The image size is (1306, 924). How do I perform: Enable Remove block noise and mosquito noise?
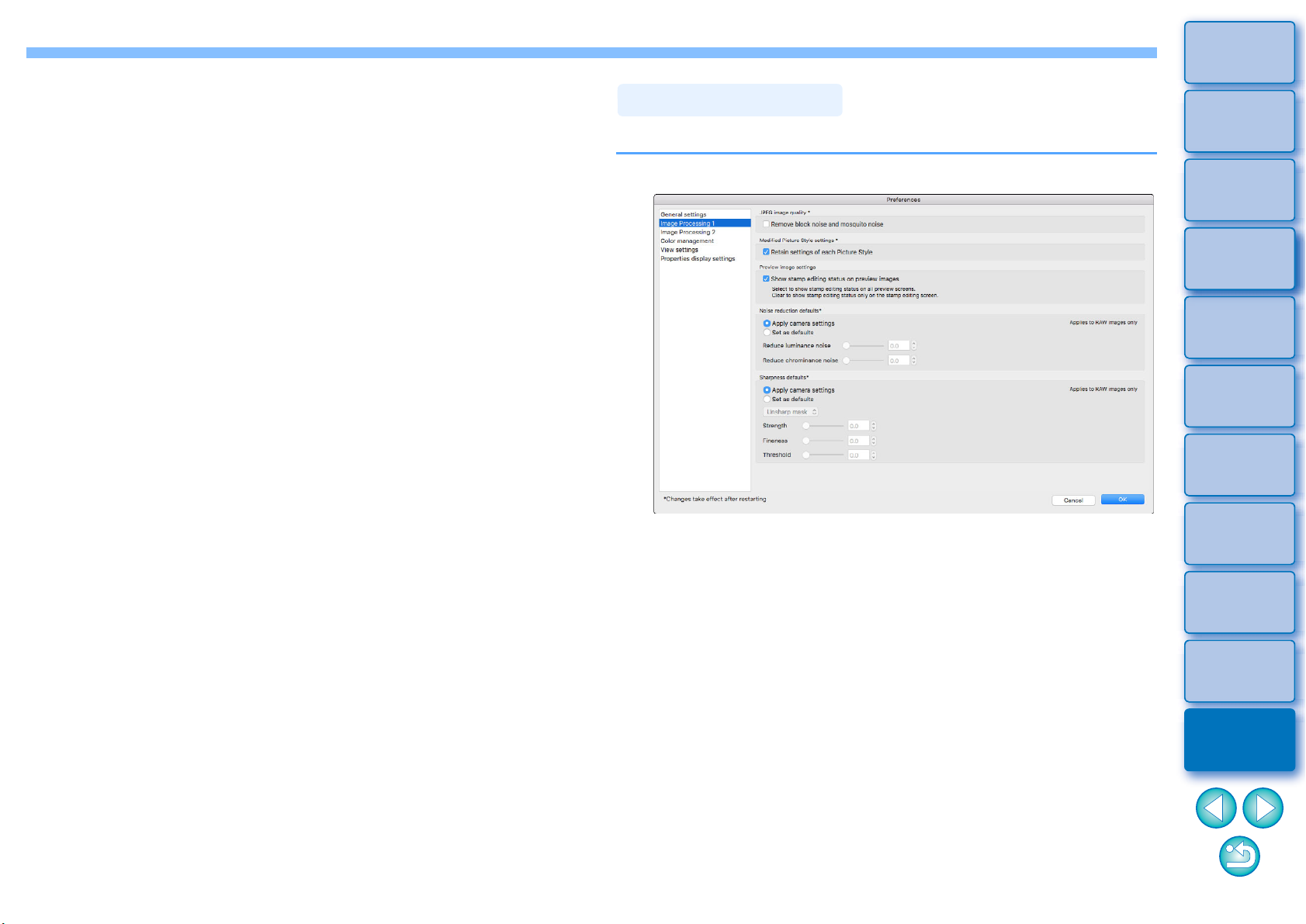pyautogui.click(x=766, y=224)
